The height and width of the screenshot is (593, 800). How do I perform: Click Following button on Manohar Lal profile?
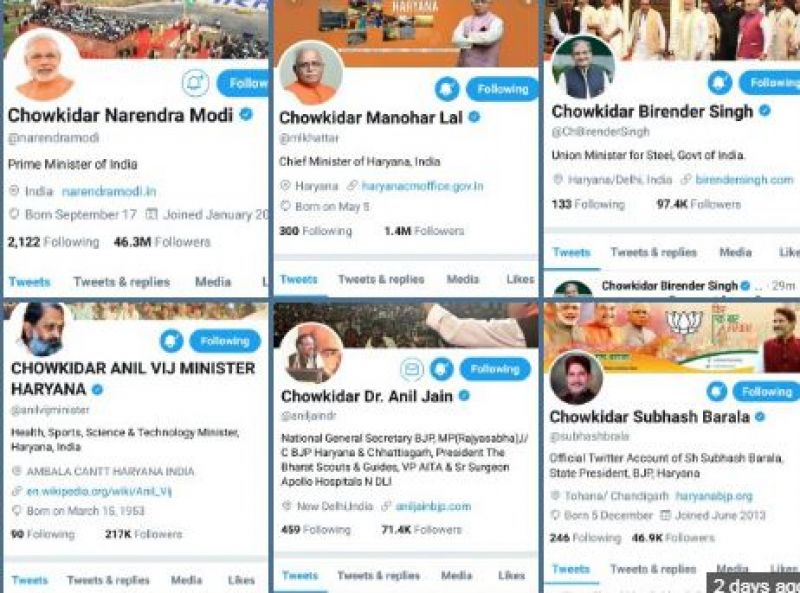coord(503,89)
